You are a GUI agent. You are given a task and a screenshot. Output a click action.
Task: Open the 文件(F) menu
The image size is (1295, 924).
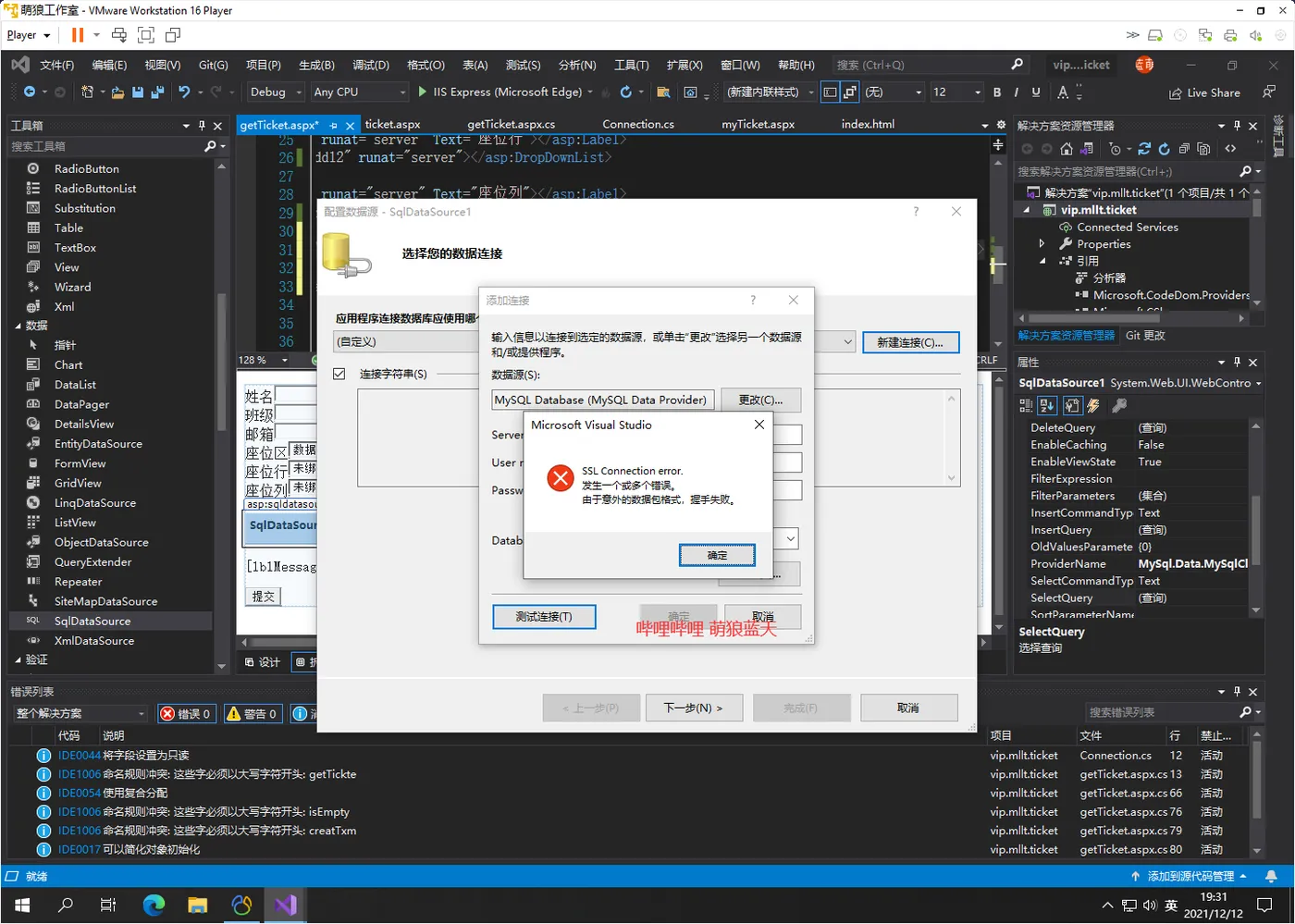coord(56,65)
